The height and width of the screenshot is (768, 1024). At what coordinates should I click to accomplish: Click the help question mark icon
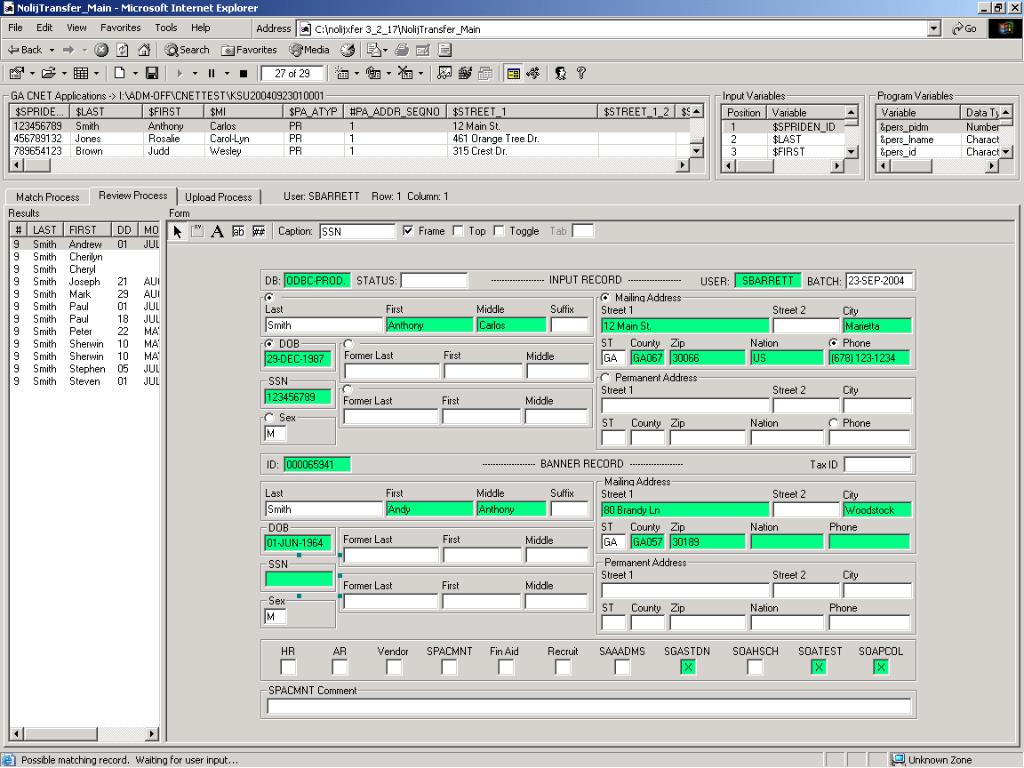[x=581, y=73]
